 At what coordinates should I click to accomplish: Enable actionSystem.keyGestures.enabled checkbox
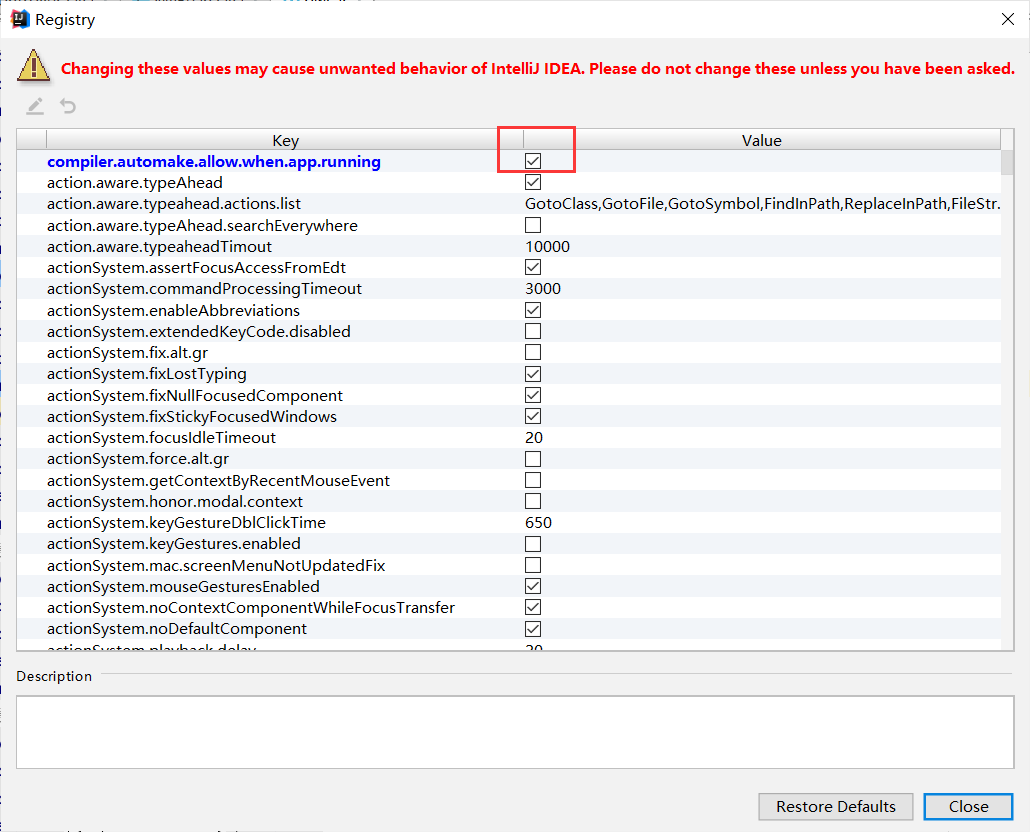point(533,544)
